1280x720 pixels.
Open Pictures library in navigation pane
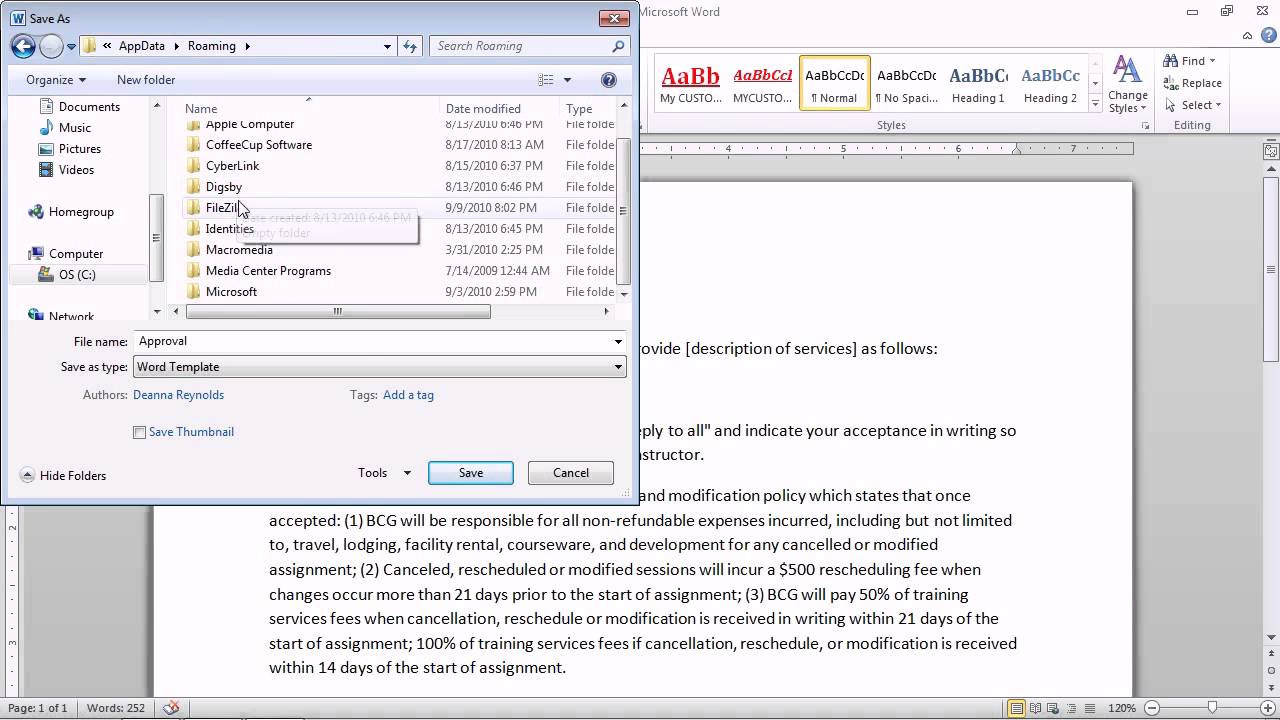click(x=80, y=149)
